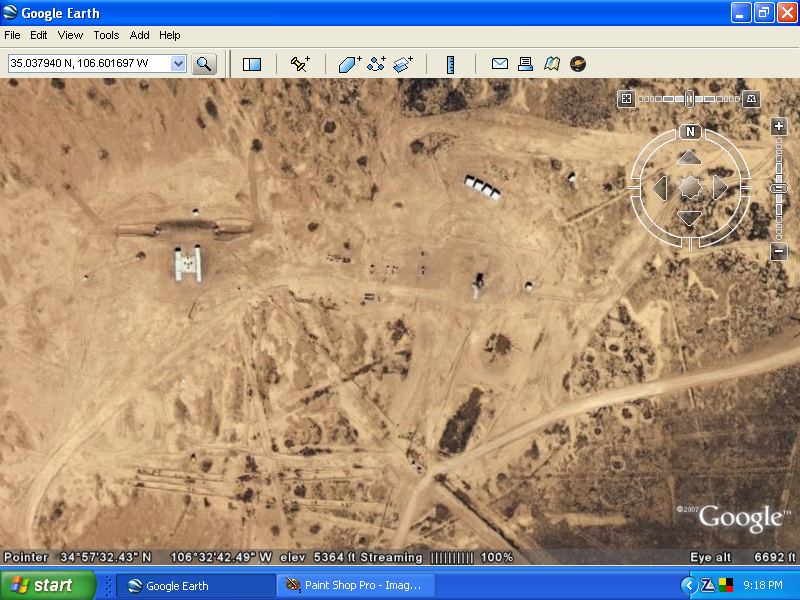This screenshot has height=600, width=800.
Task: Pan up with navigation arrow
Action: (x=689, y=158)
